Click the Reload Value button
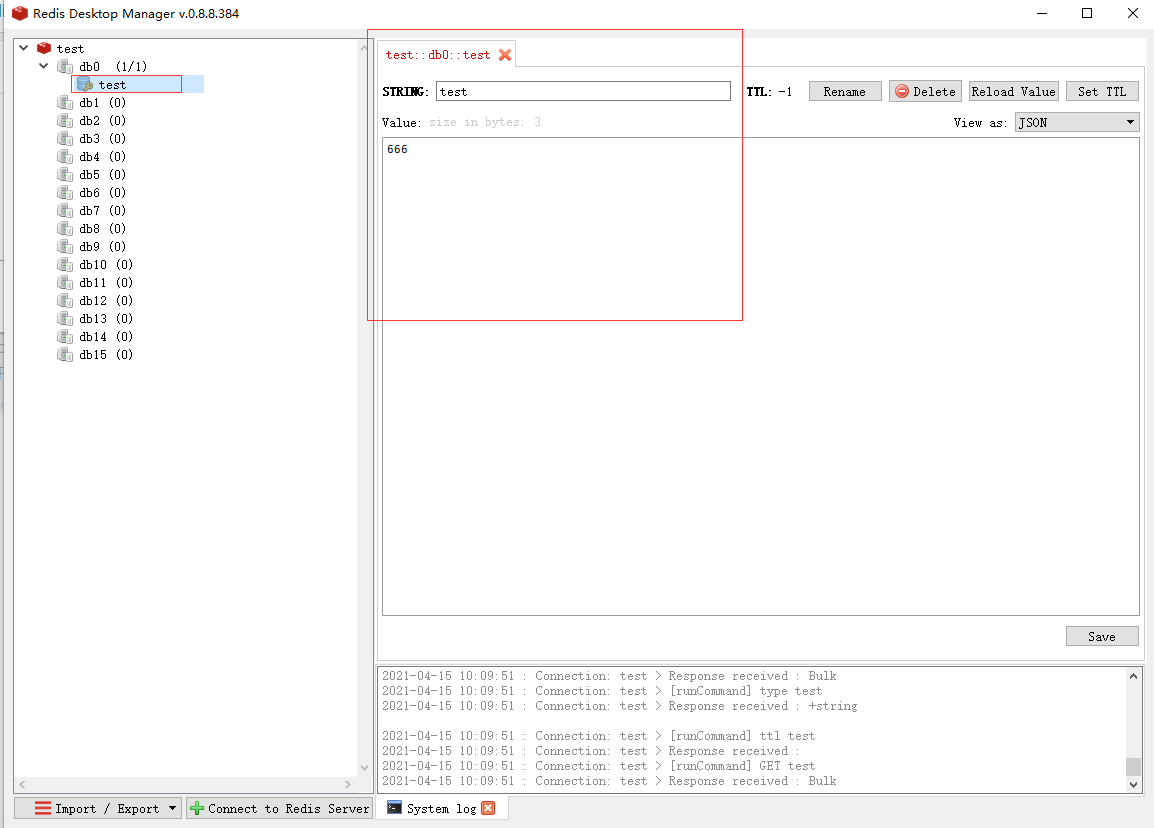1154x828 pixels. (x=1013, y=91)
